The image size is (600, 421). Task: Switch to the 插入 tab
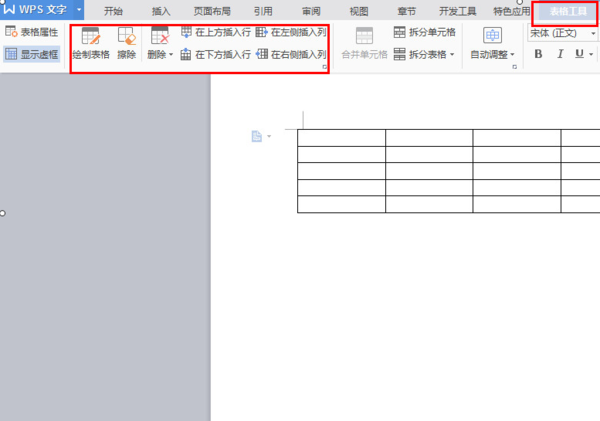161,11
